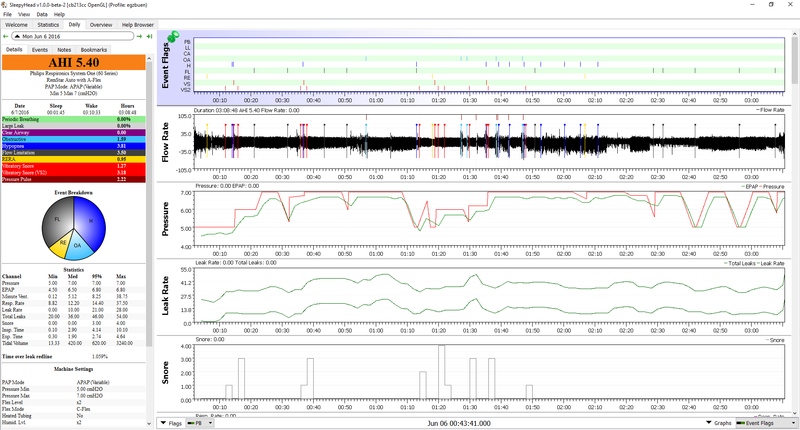Go to the next day arrow
Screen dimensions: 800x430
137,37
